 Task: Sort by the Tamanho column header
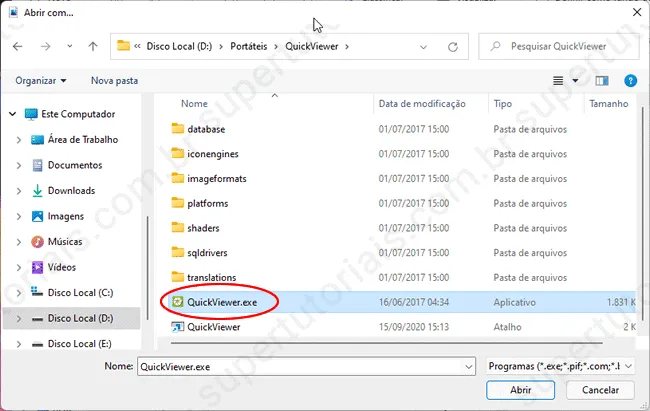pyautogui.click(x=609, y=104)
